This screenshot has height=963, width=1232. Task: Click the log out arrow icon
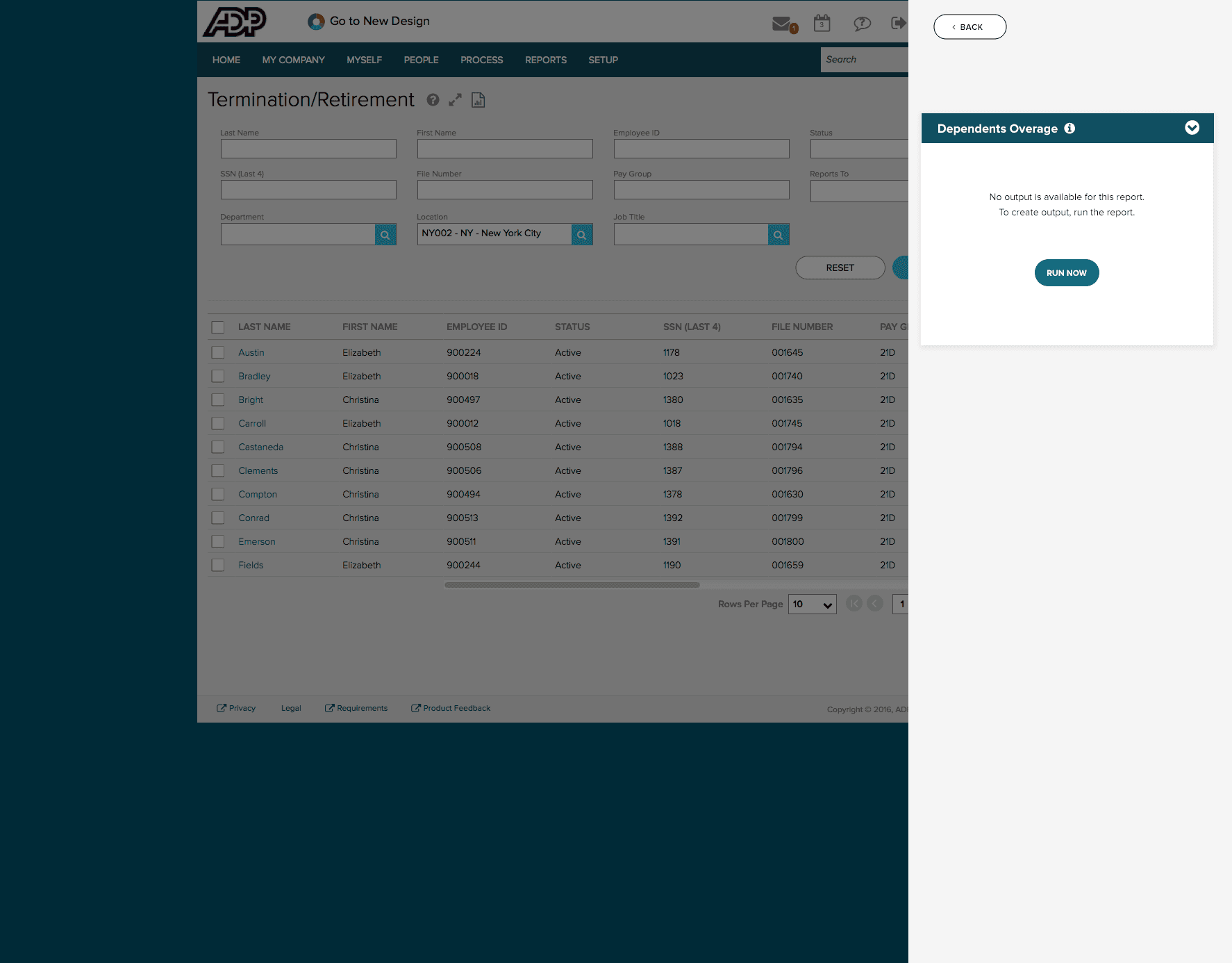(899, 23)
